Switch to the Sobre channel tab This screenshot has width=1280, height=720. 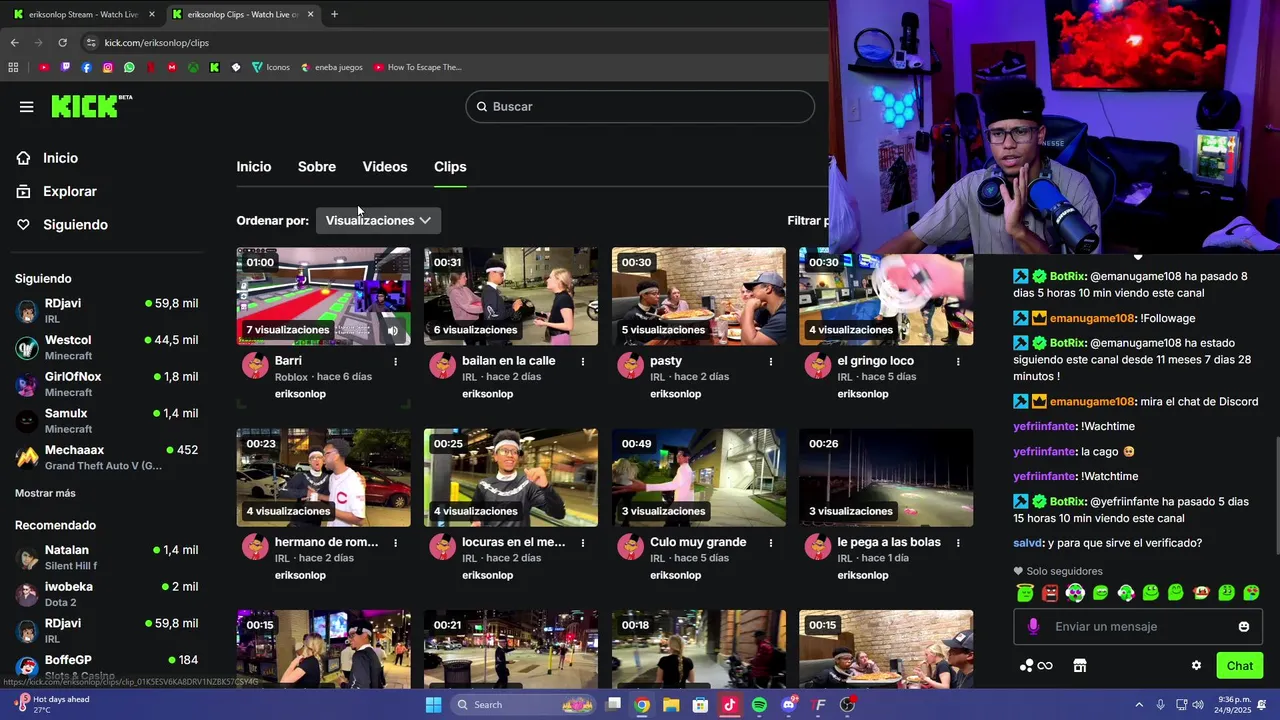click(x=317, y=167)
